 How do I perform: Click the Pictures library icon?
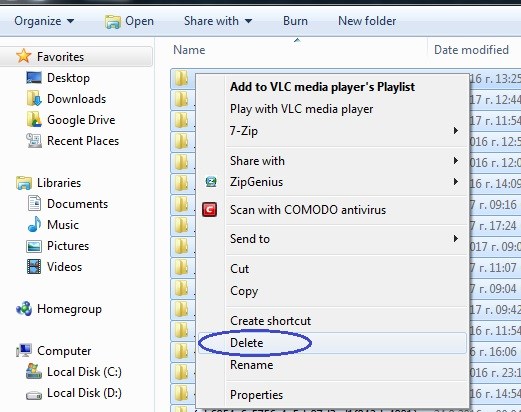tap(34, 246)
